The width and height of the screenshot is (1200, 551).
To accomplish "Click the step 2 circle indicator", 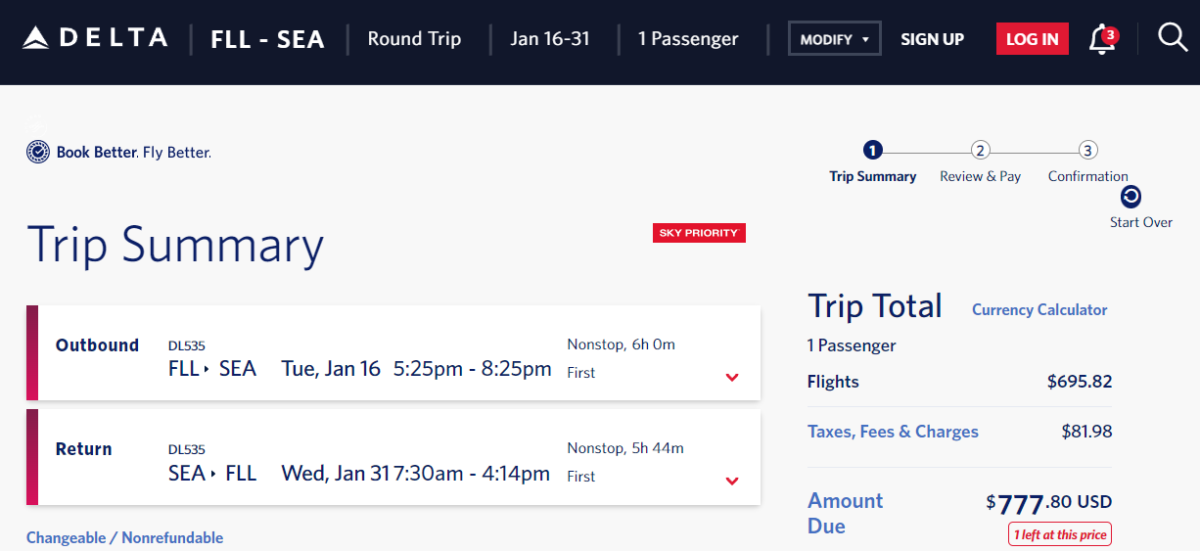I will (980, 151).
